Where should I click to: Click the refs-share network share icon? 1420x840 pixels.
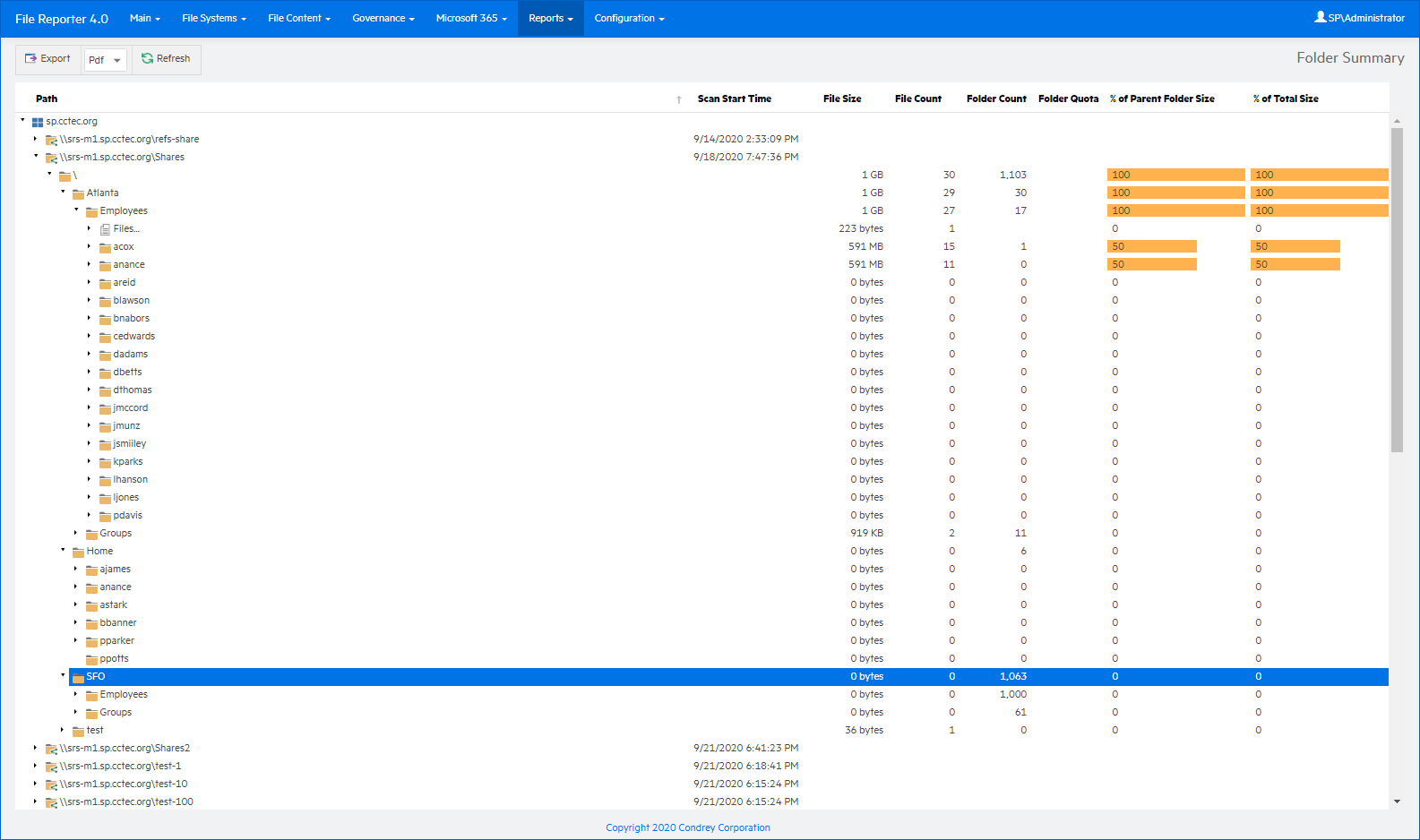click(52, 140)
